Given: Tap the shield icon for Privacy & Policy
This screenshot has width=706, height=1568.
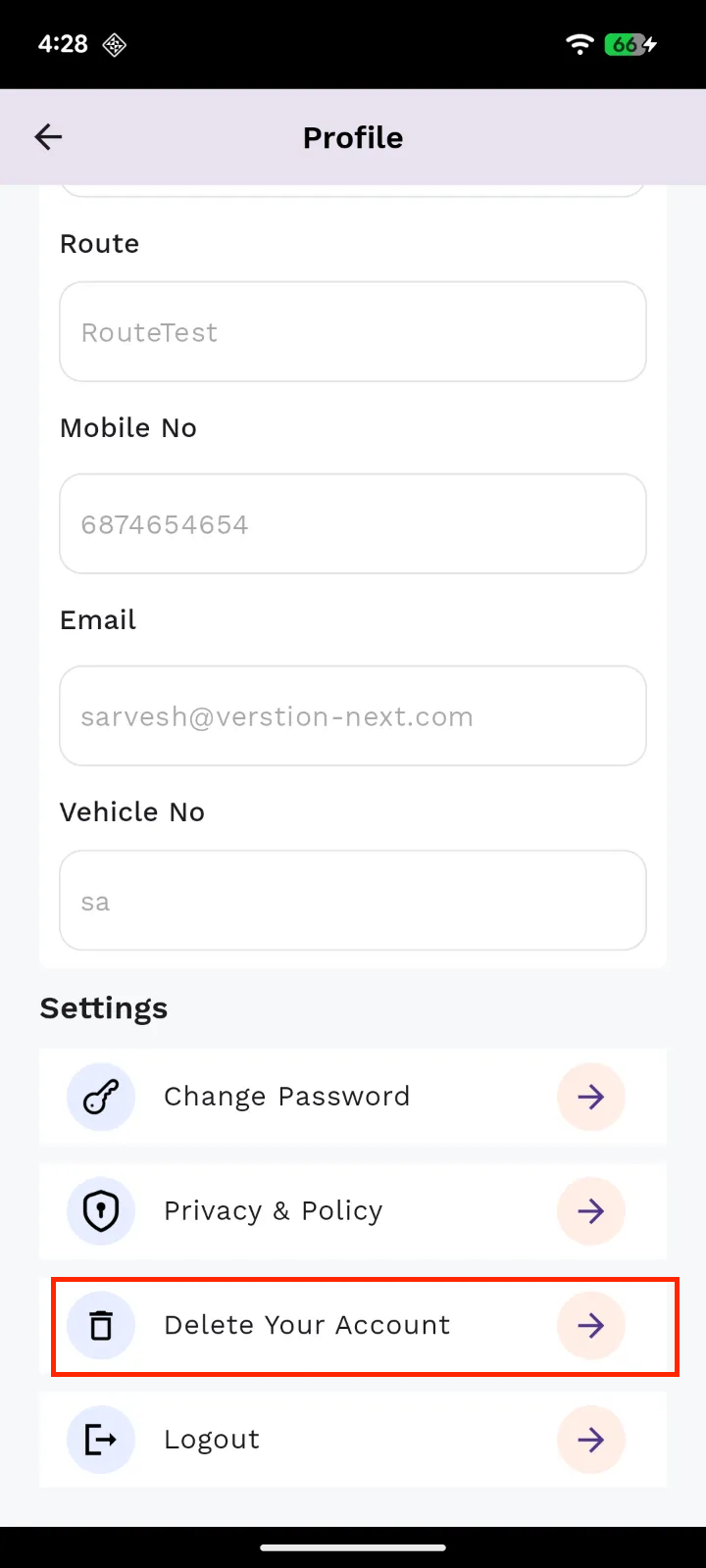Looking at the screenshot, I should tap(101, 1211).
